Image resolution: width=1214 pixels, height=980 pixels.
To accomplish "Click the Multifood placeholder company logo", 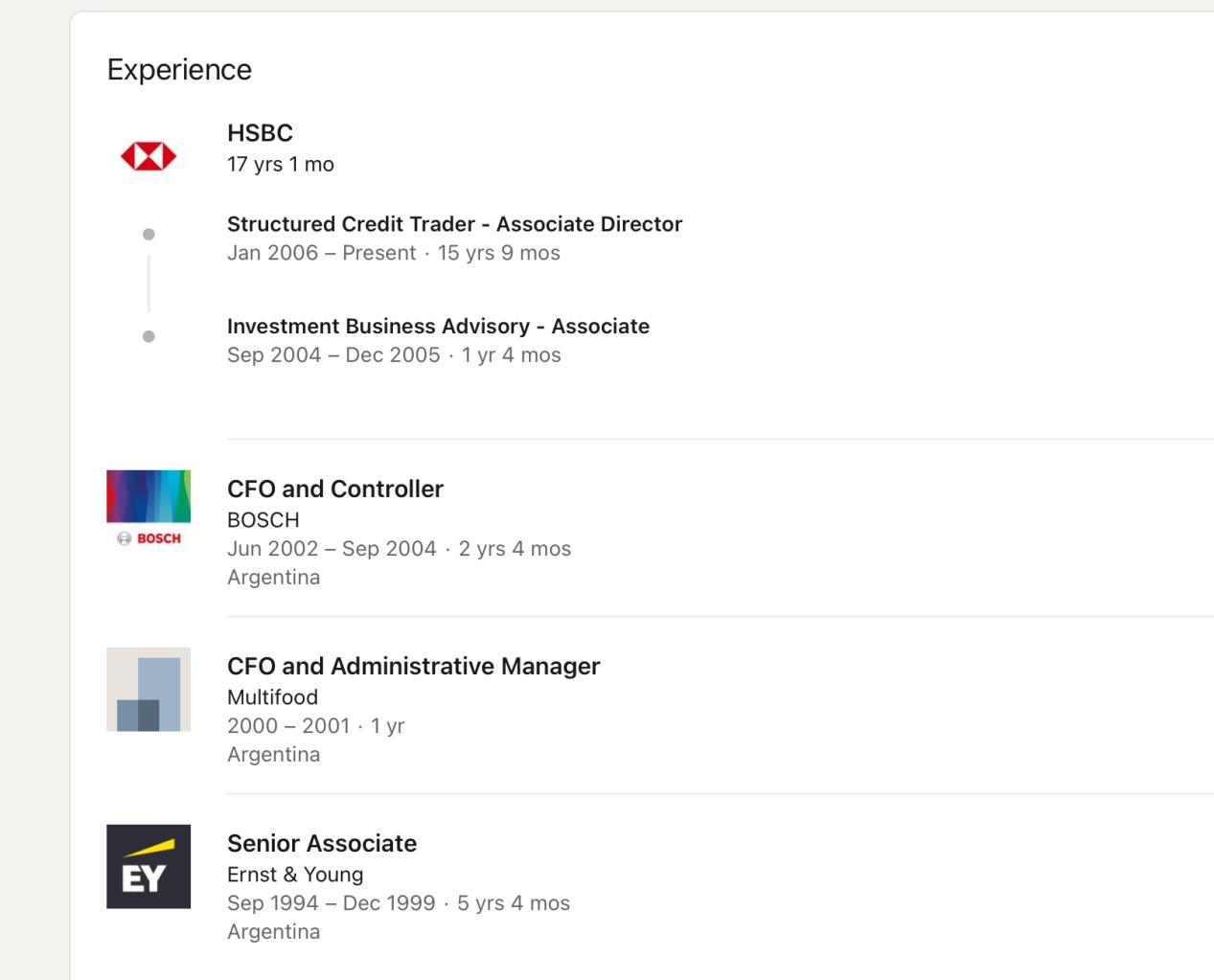I will click(x=149, y=689).
